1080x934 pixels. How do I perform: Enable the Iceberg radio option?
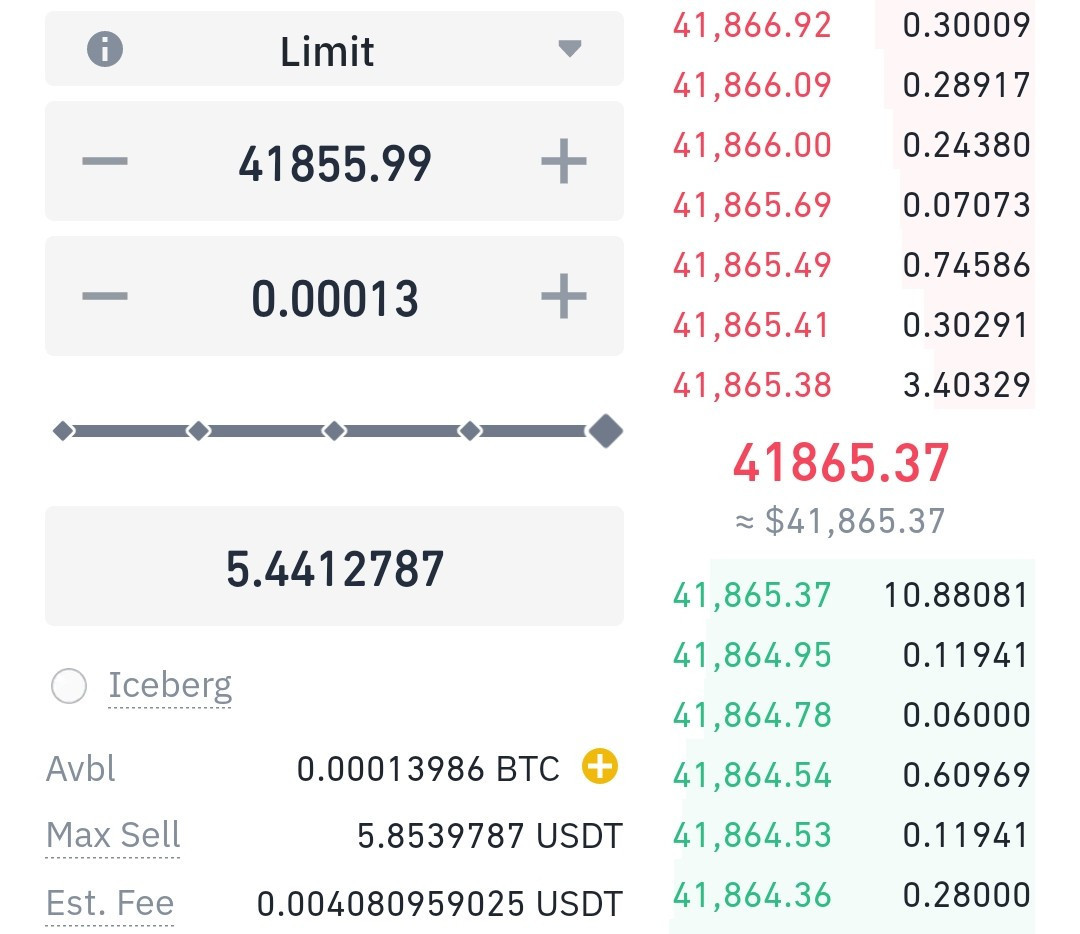click(x=69, y=686)
